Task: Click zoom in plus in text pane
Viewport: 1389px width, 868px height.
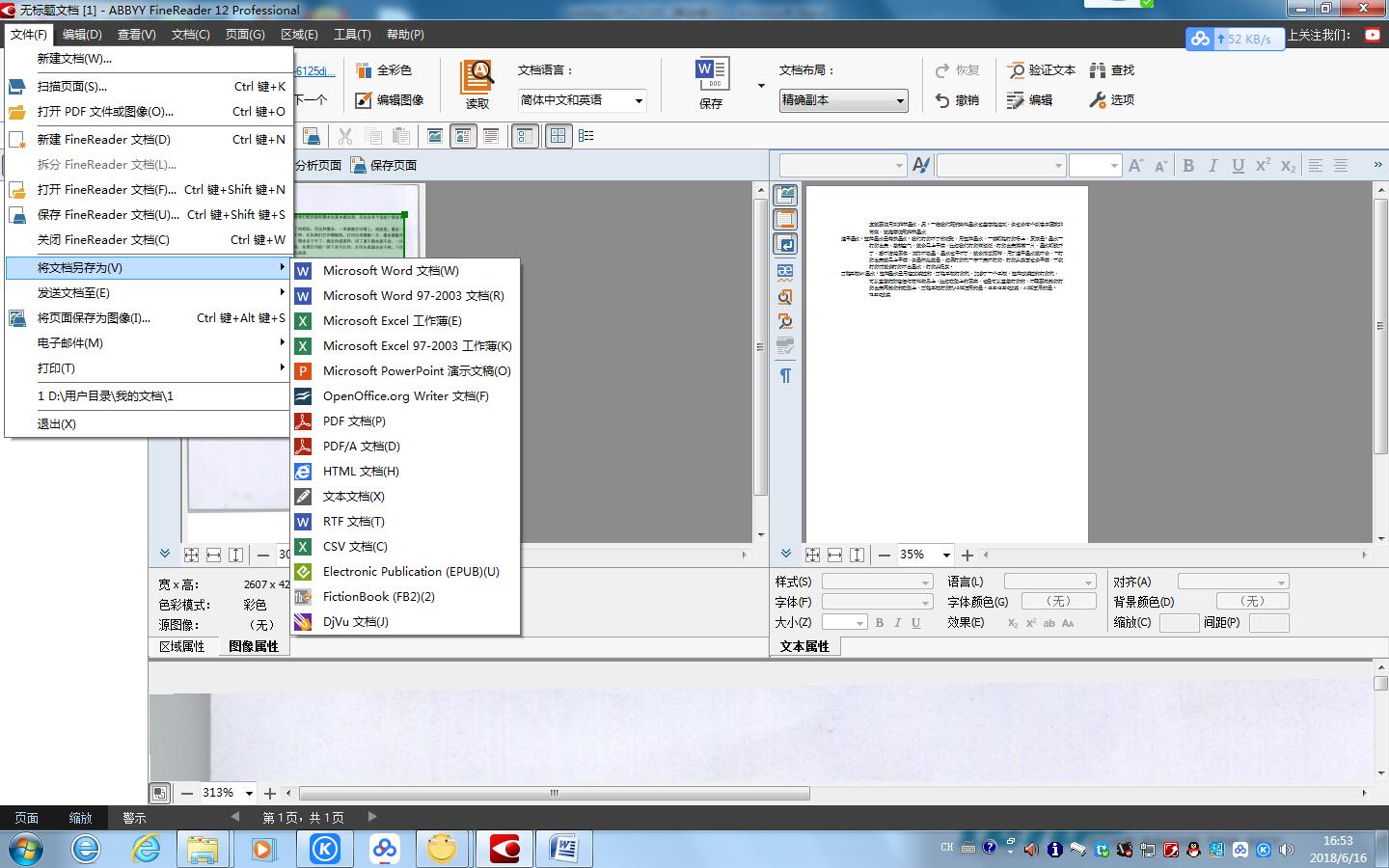Action: click(967, 555)
